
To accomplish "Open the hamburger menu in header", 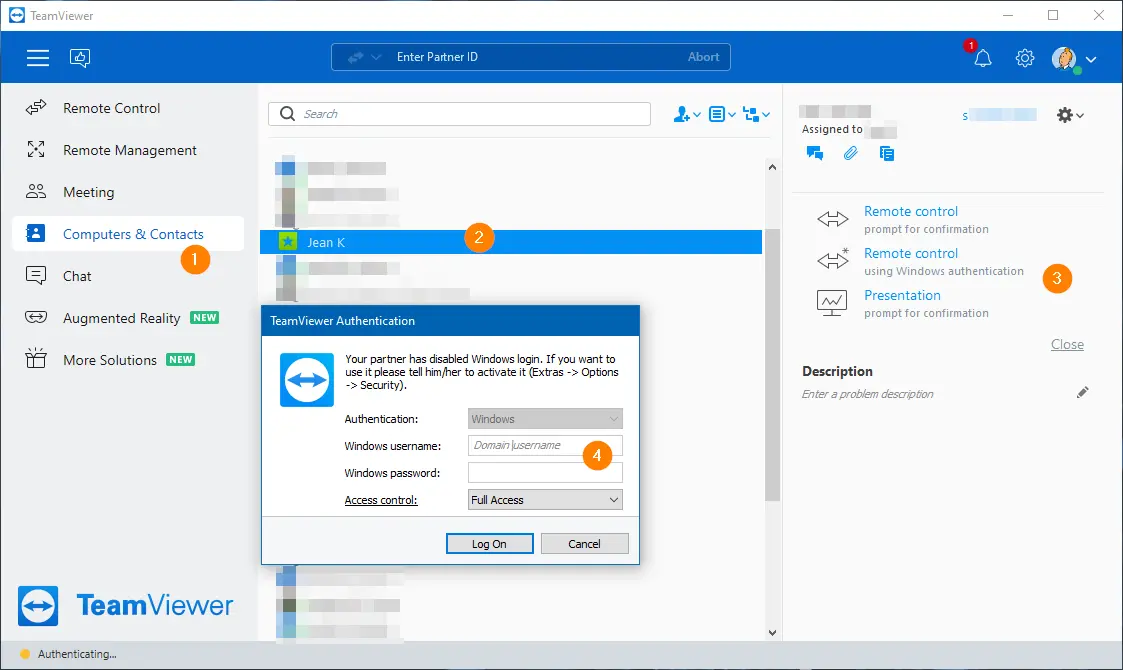I will (x=38, y=57).
